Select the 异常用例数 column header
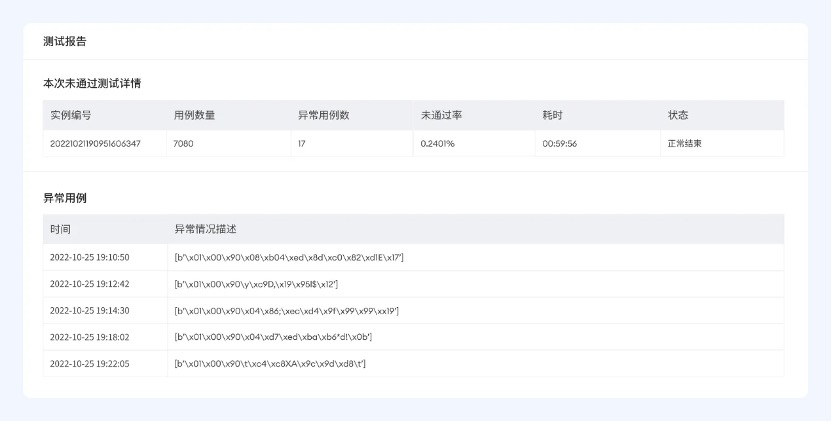 (323, 115)
